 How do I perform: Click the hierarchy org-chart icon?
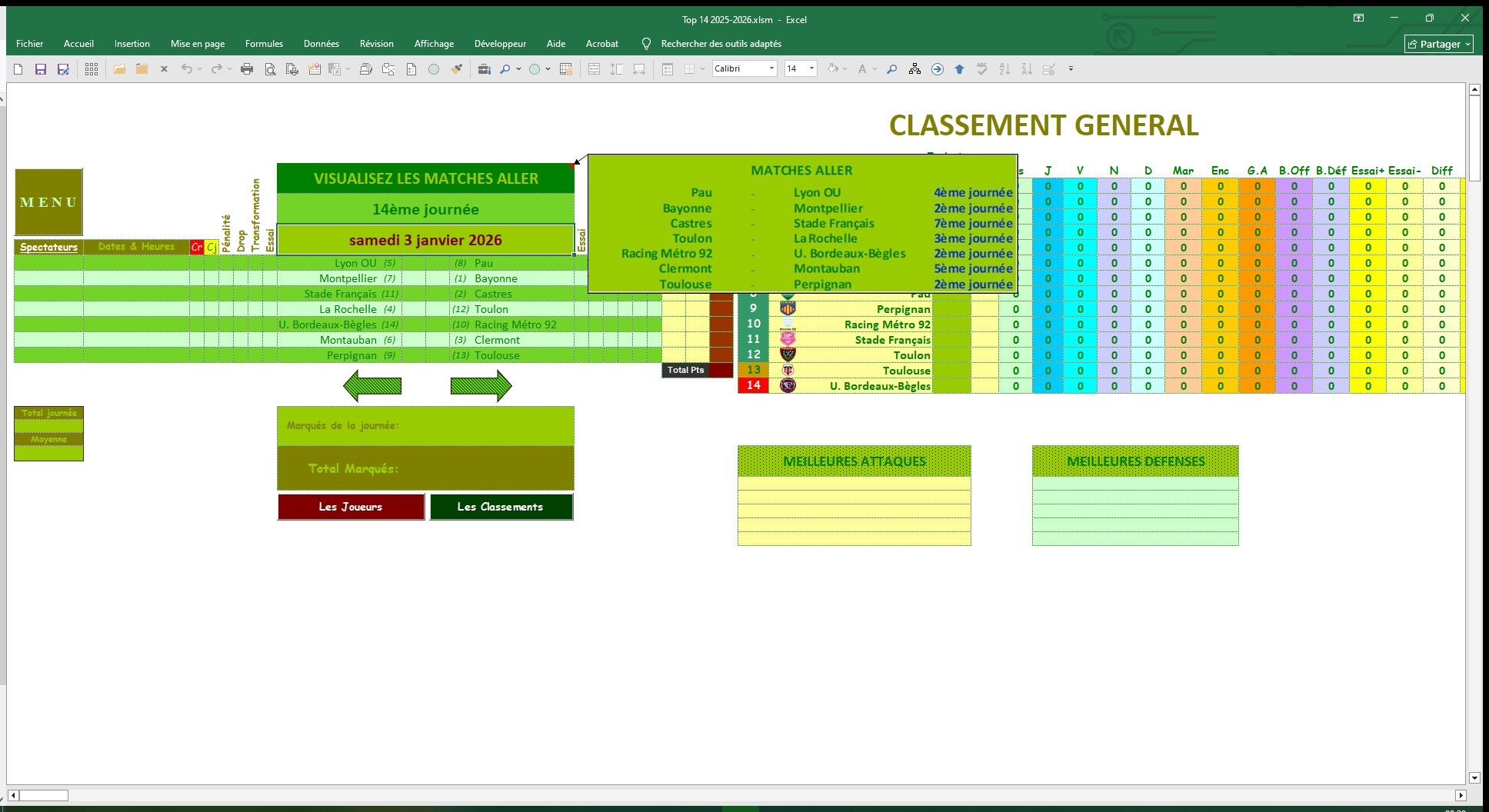click(914, 69)
